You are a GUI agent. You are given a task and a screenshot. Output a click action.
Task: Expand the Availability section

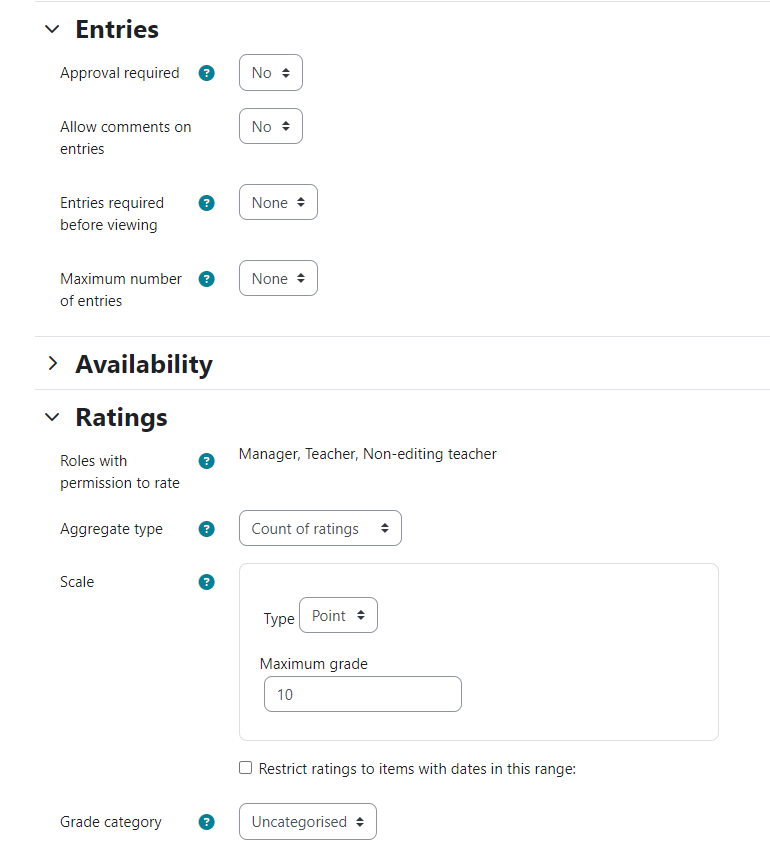(x=53, y=363)
